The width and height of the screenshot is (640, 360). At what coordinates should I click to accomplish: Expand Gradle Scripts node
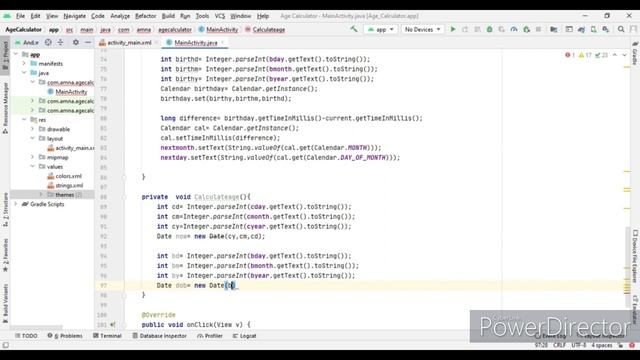16,204
